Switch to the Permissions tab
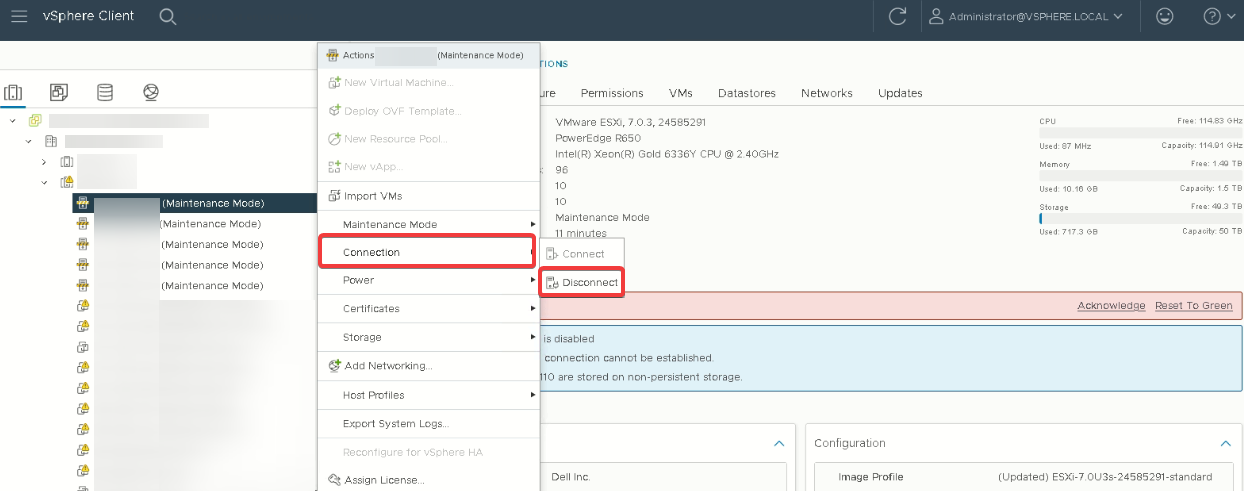The width and height of the screenshot is (1244, 491). [x=612, y=93]
